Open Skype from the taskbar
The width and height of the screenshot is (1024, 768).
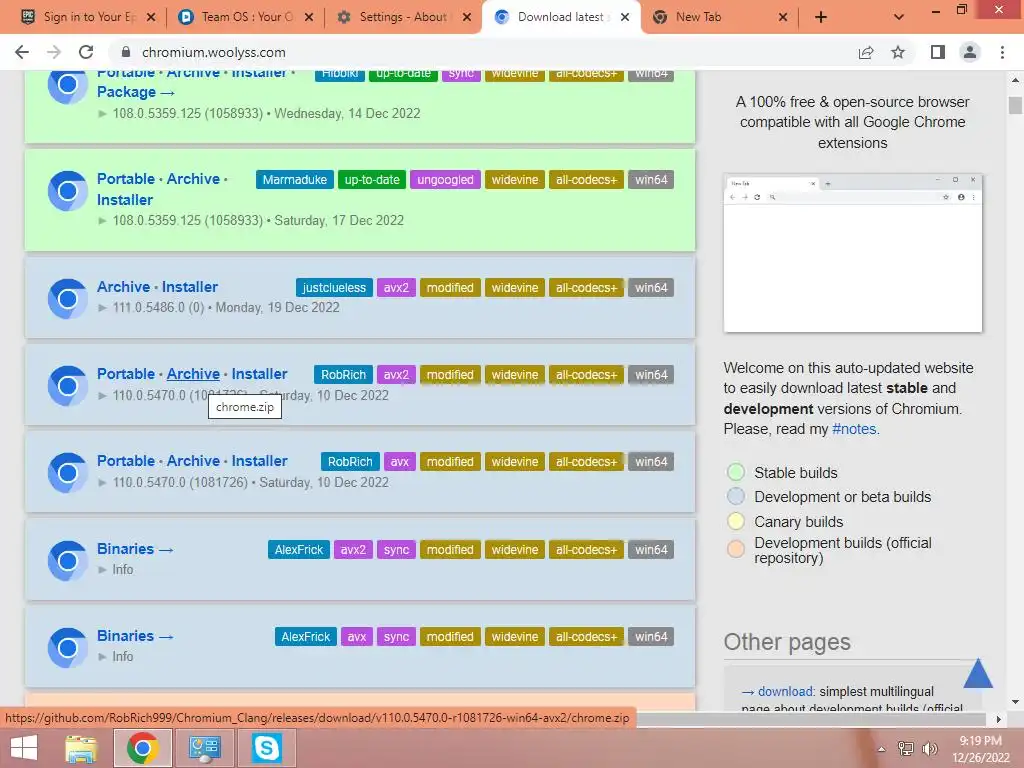[266, 748]
